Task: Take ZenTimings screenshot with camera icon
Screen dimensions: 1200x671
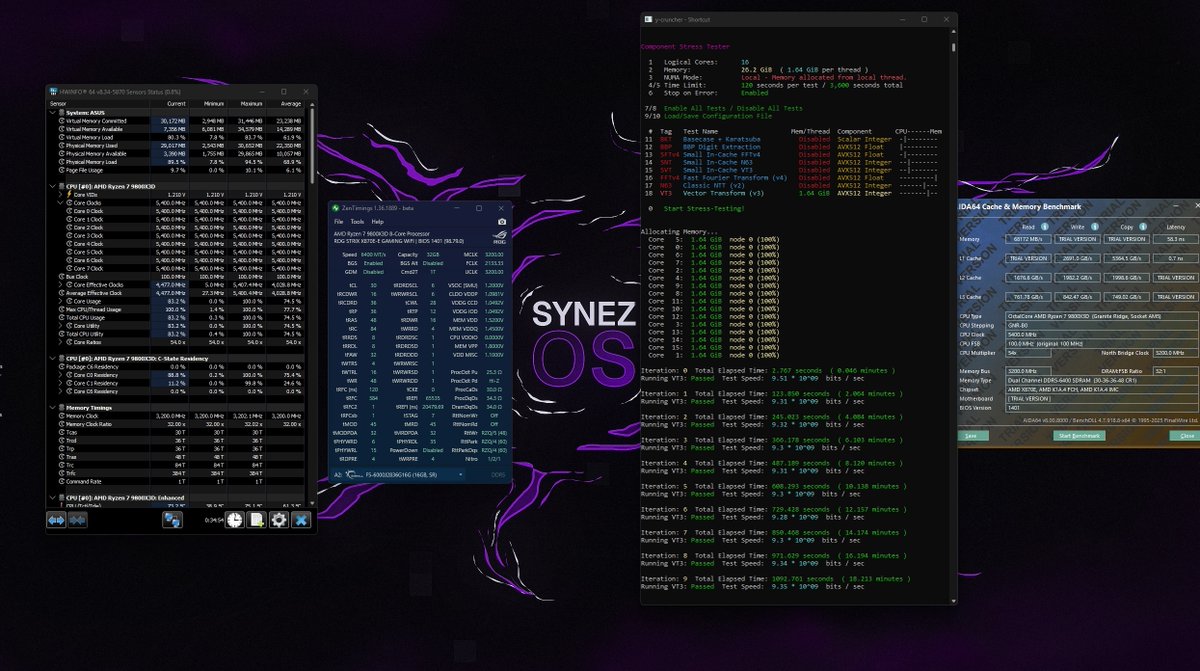Action: [502, 222]
